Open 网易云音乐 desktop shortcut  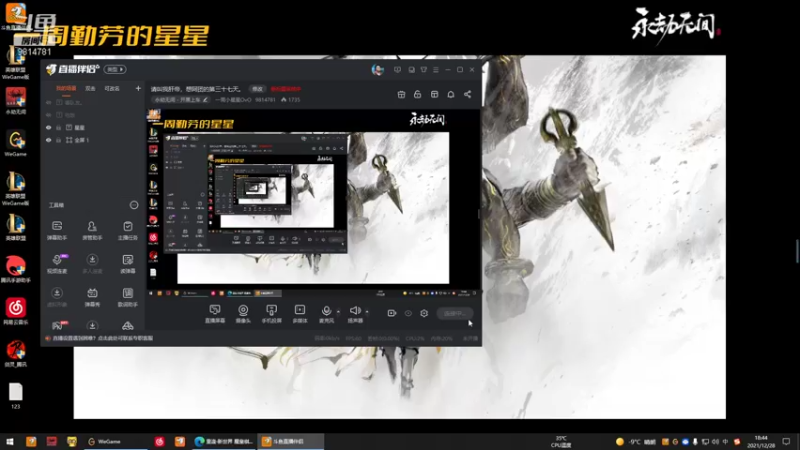tap(16, 311)
